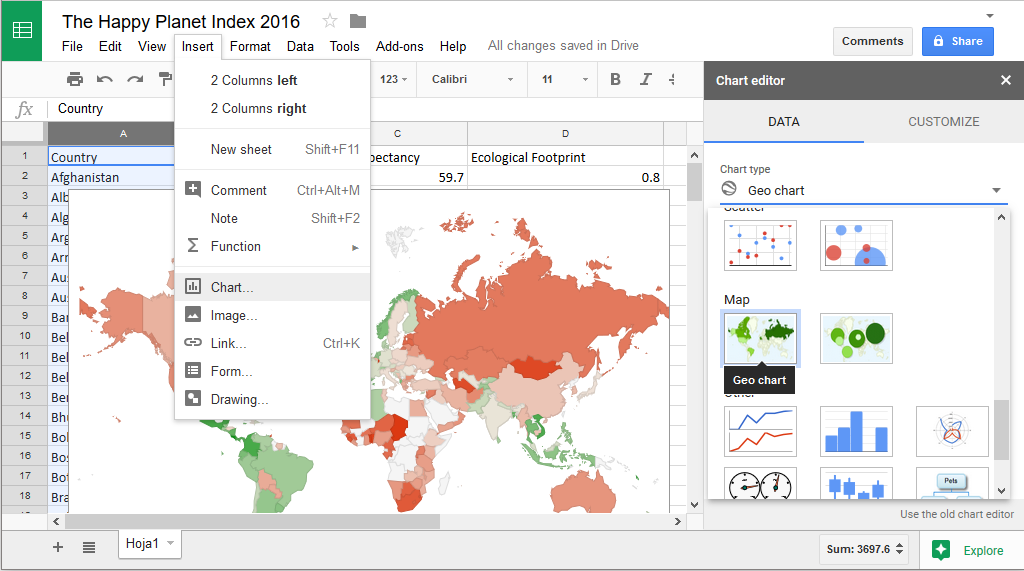Select the Geo chart thumbnail
1024x571 pixels.
click(x=760, y=338)
